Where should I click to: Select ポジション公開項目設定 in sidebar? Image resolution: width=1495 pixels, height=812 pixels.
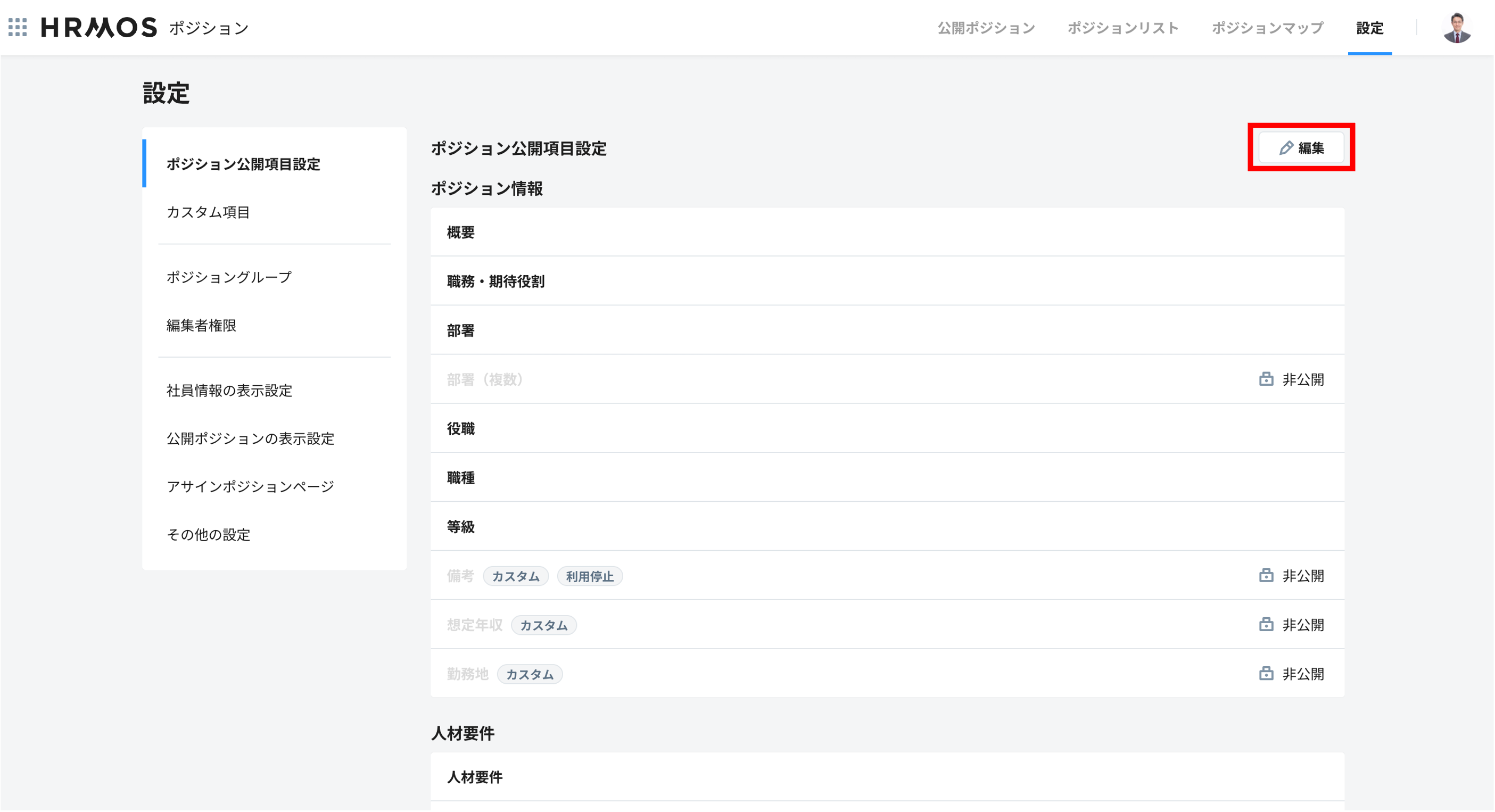pyautogui.click(x=275, y=164)
